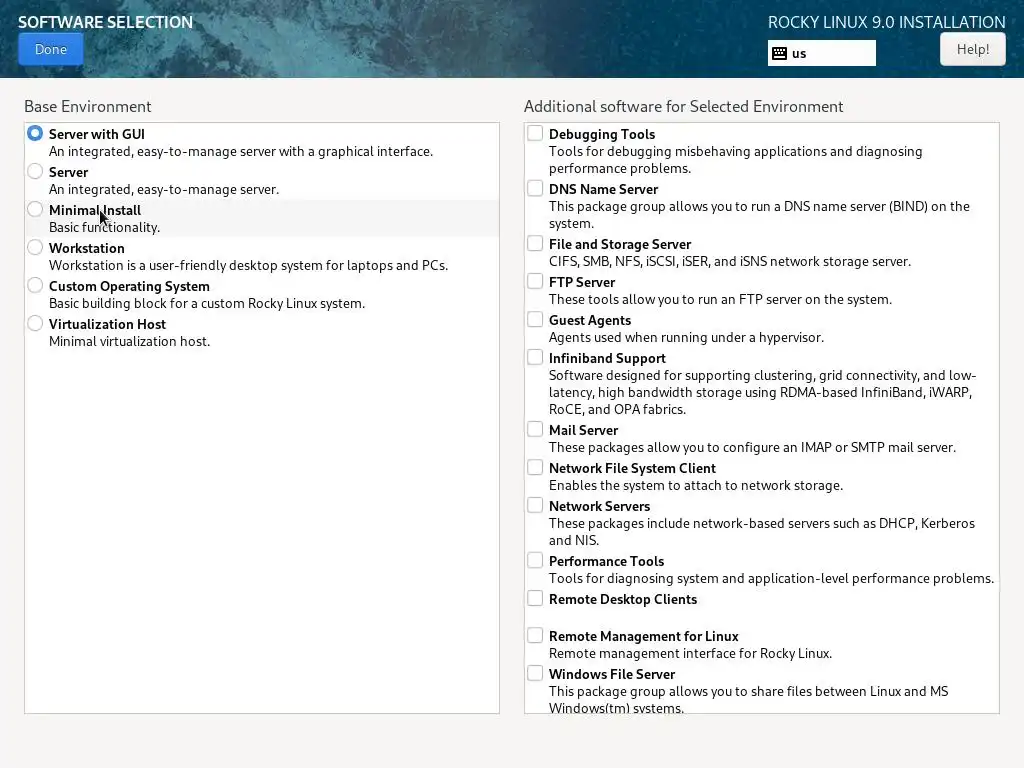Click the 'Remote Desktop Clients' label text
This screenshot has height=768, width=1024.
(623, 599)
